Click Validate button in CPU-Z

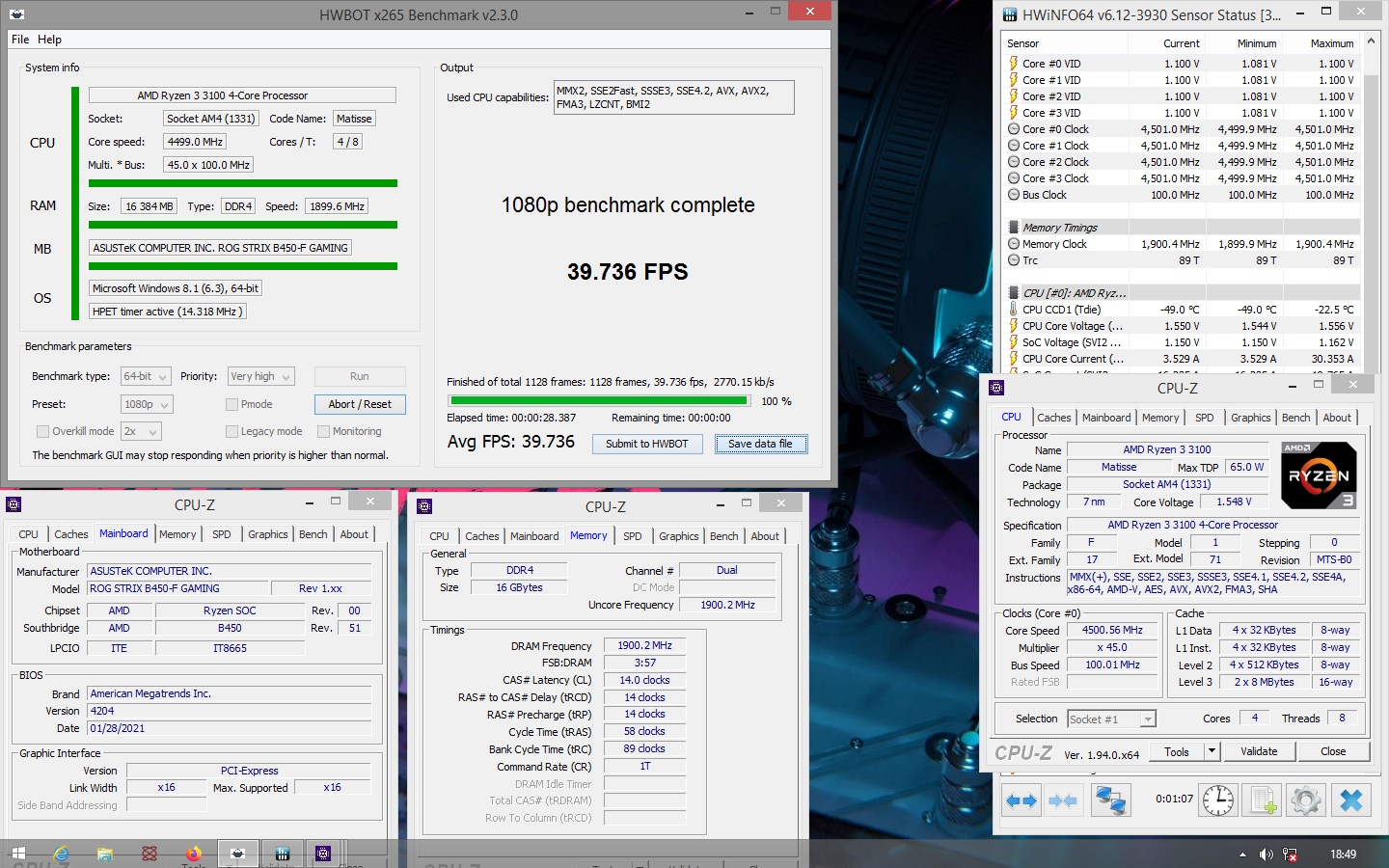pos(1259,751)
